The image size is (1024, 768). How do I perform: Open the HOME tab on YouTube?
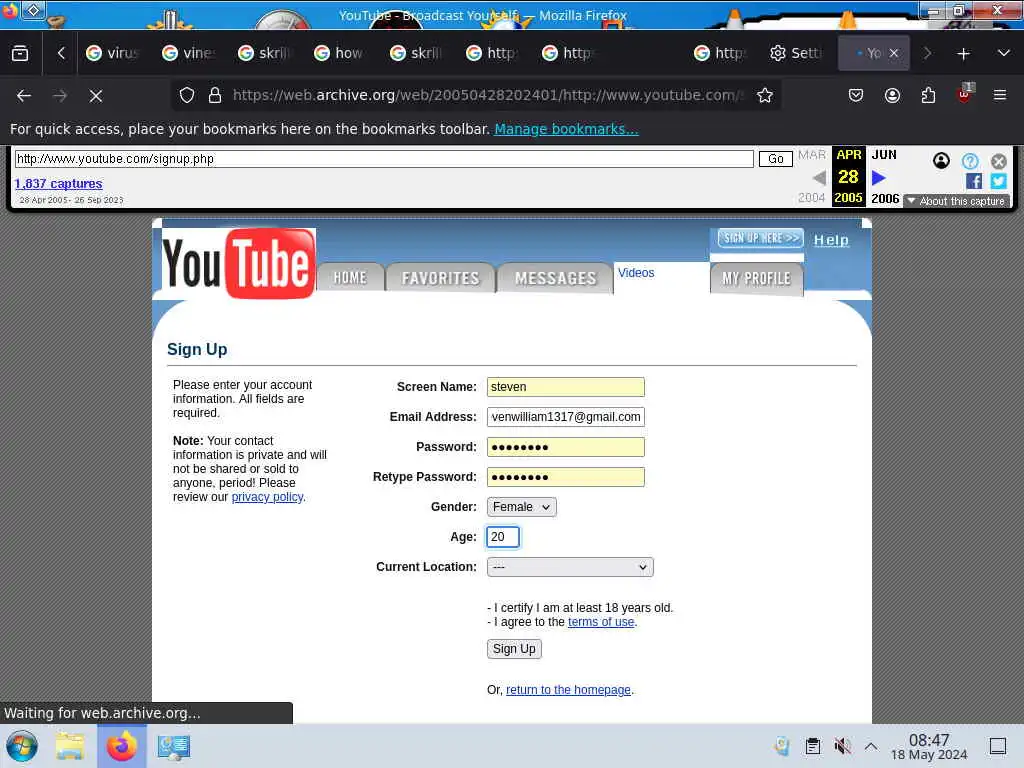(x=350, y=278)
